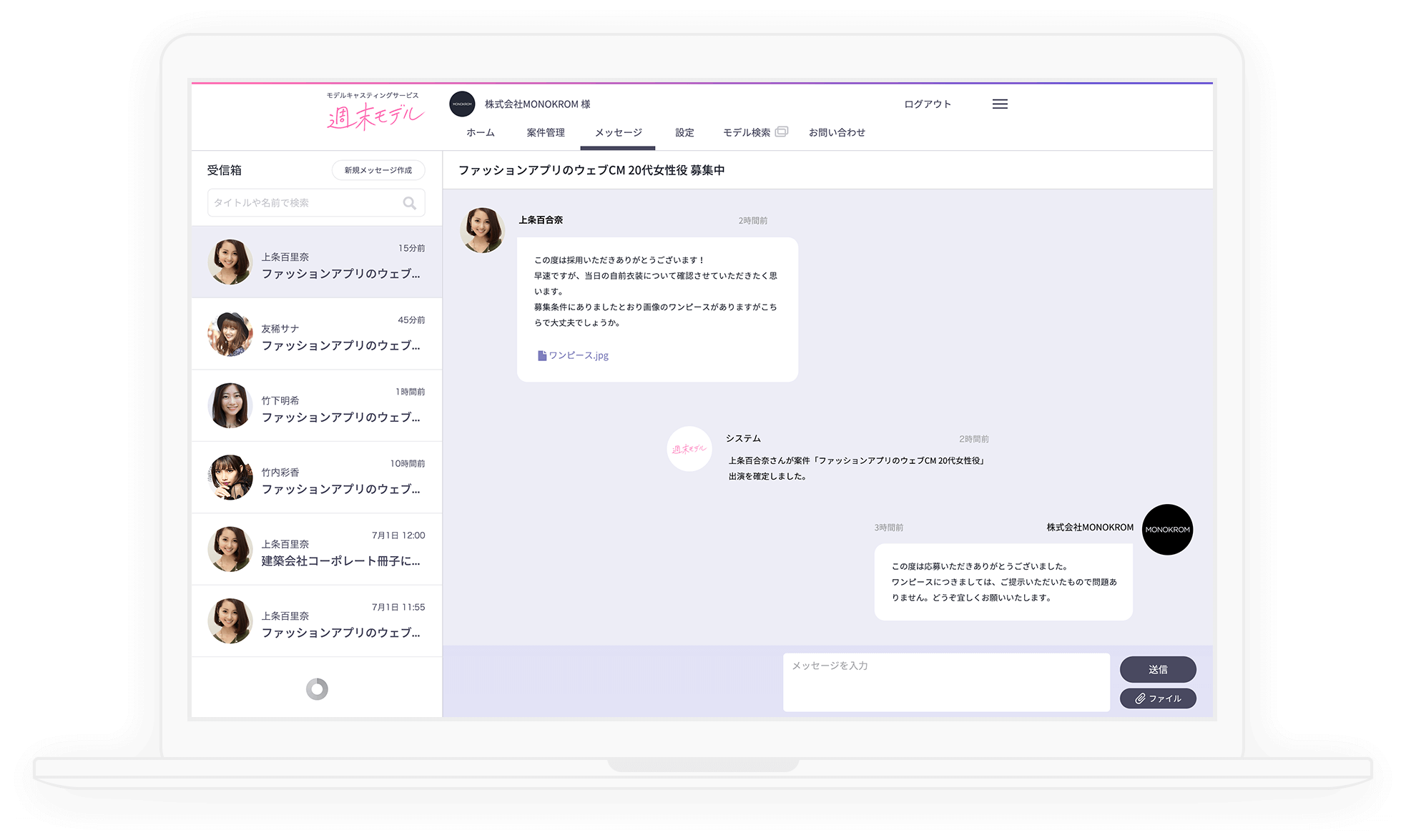Click the ログアウト link
This screenshot has width=1406, height=840.
point(928,104)
